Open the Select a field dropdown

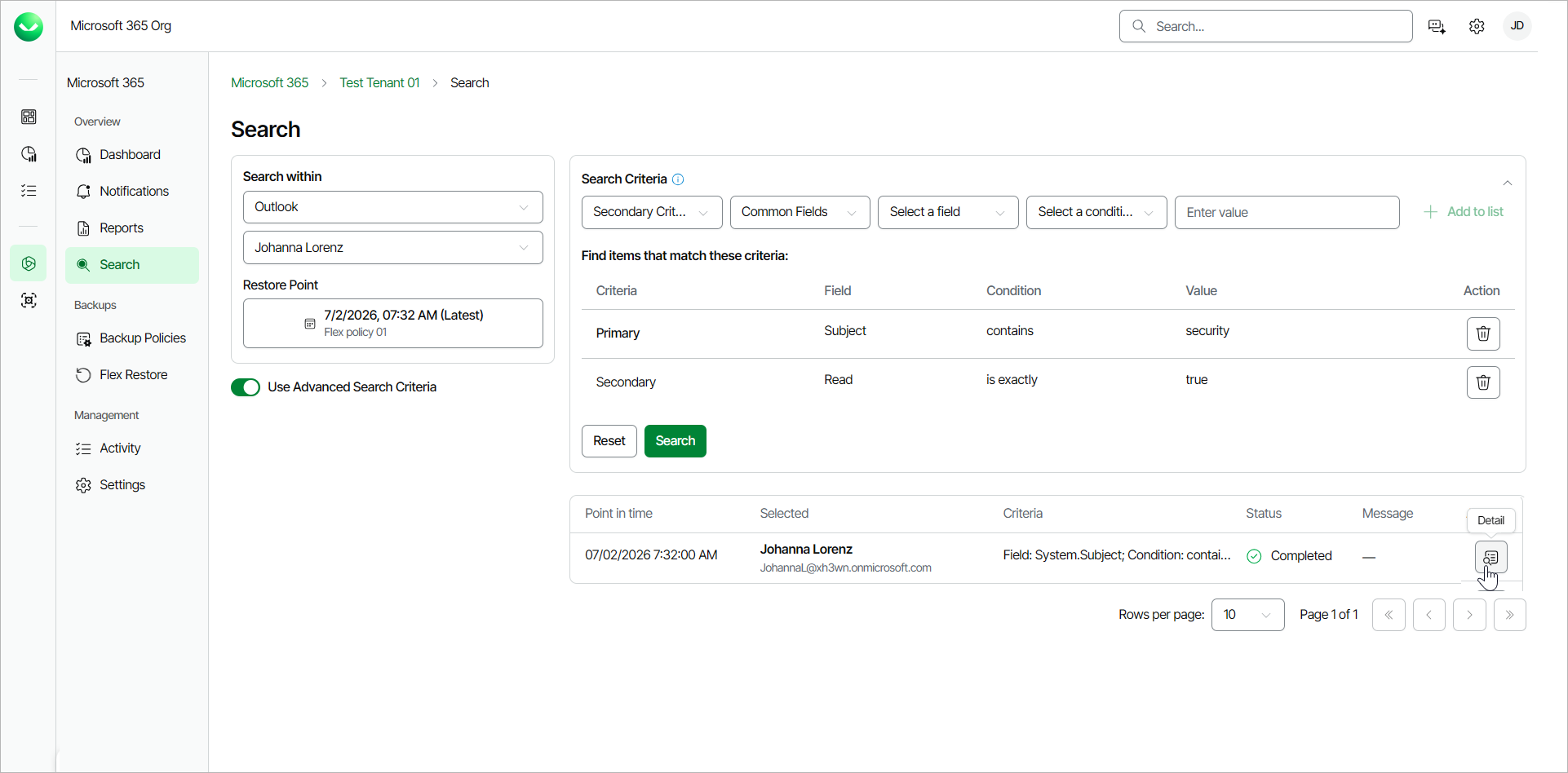point(948,212)
